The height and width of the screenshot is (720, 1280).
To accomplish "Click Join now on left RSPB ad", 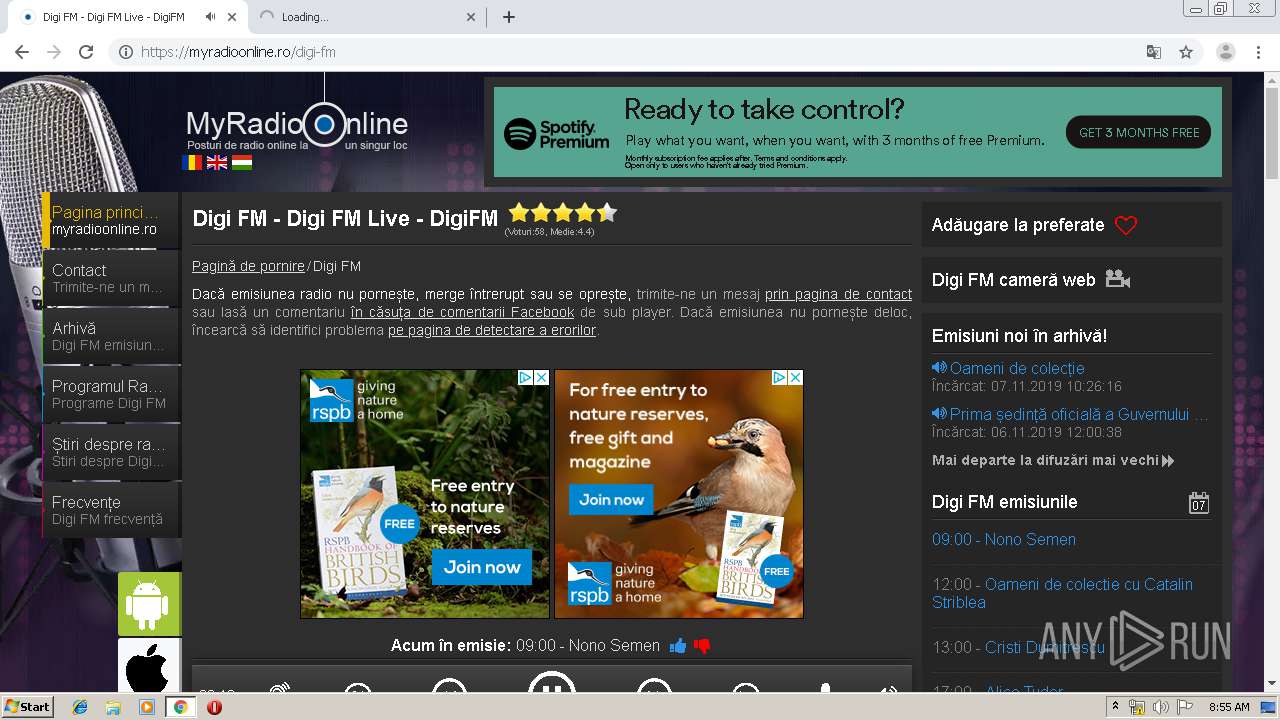I will tap(482, 567).
